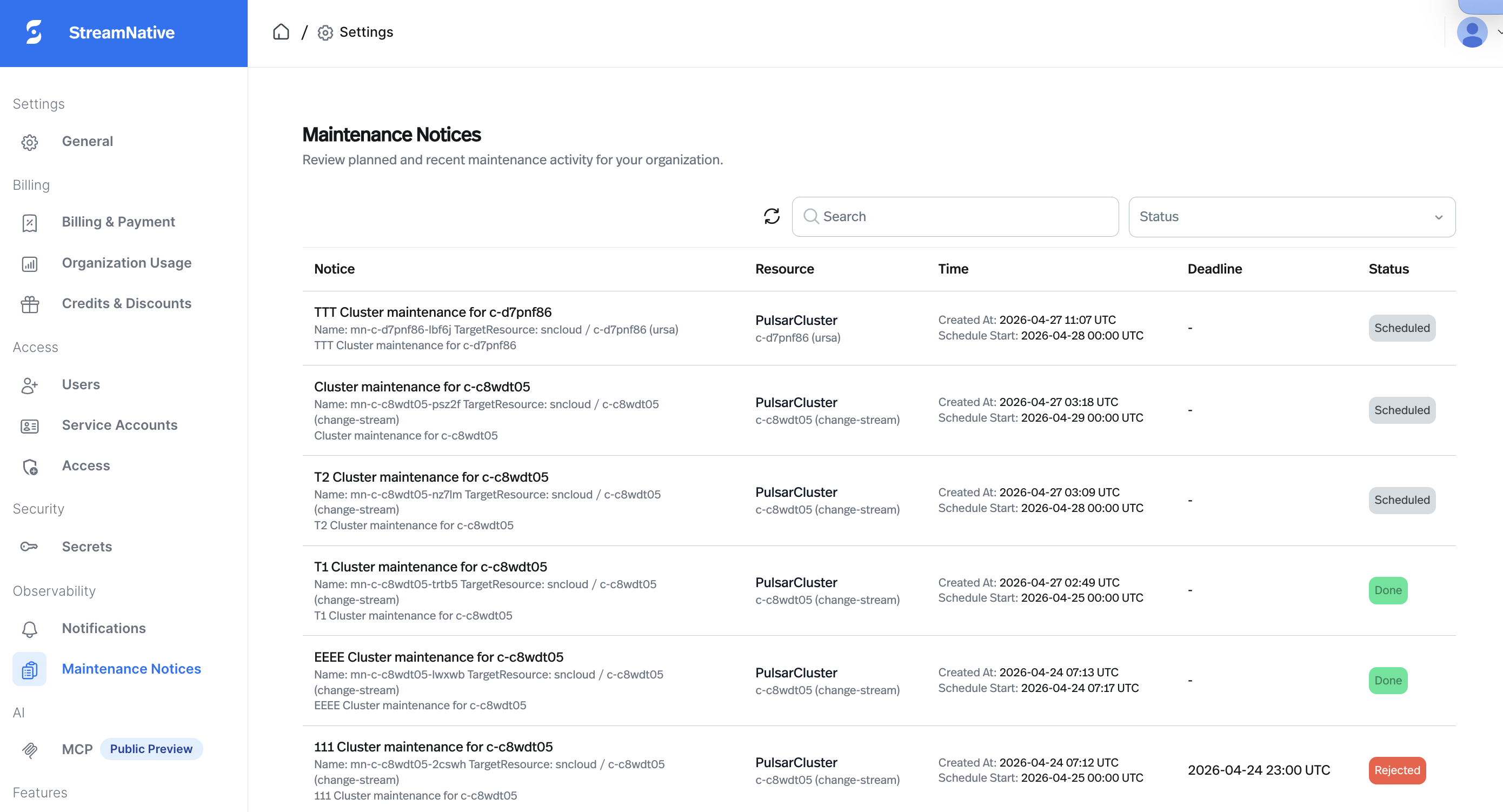The height and width of the screenshot is (812, 1503).
Task: Click the Access shield icon
Action: 30,466
